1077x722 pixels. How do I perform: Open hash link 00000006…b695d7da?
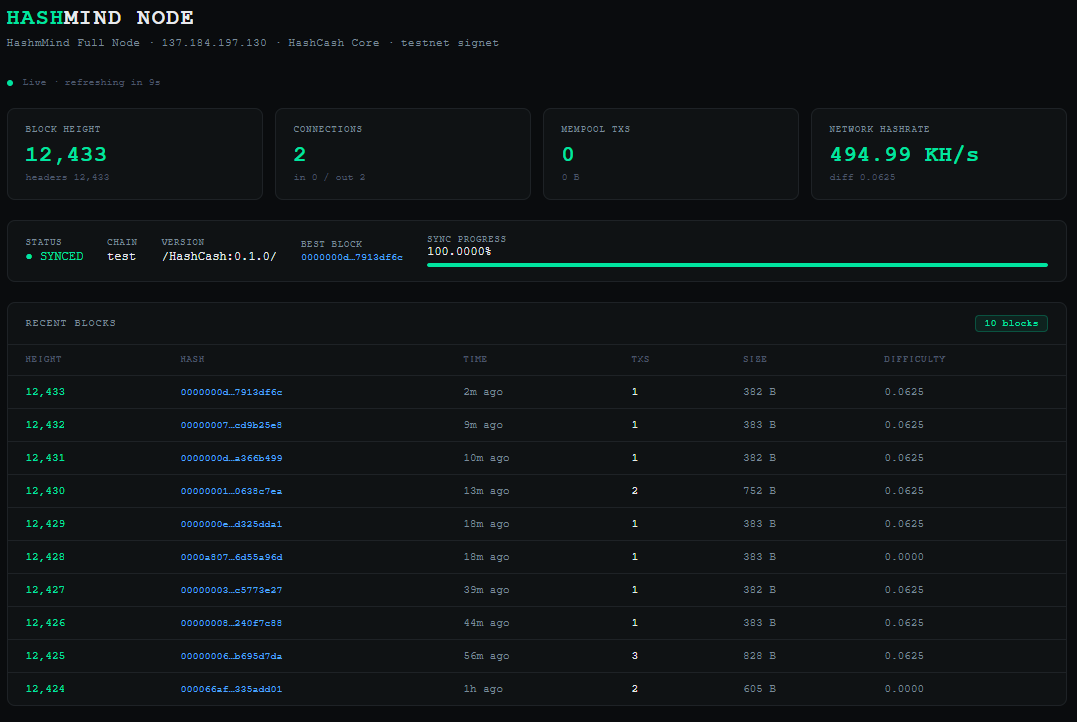[231, 656]
